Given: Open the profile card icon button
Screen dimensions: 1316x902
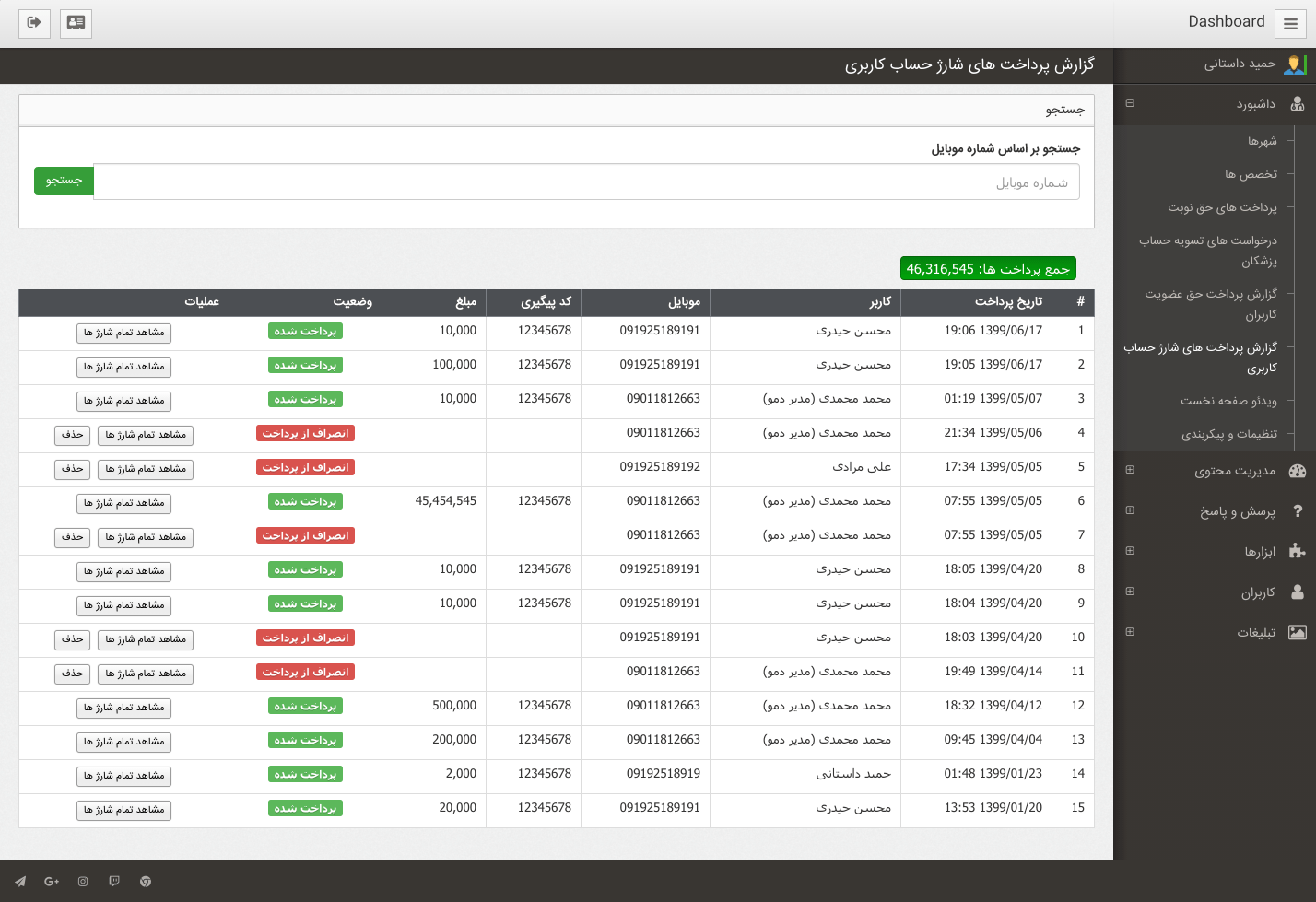Looking at the screenshot, I should [76, 23].
